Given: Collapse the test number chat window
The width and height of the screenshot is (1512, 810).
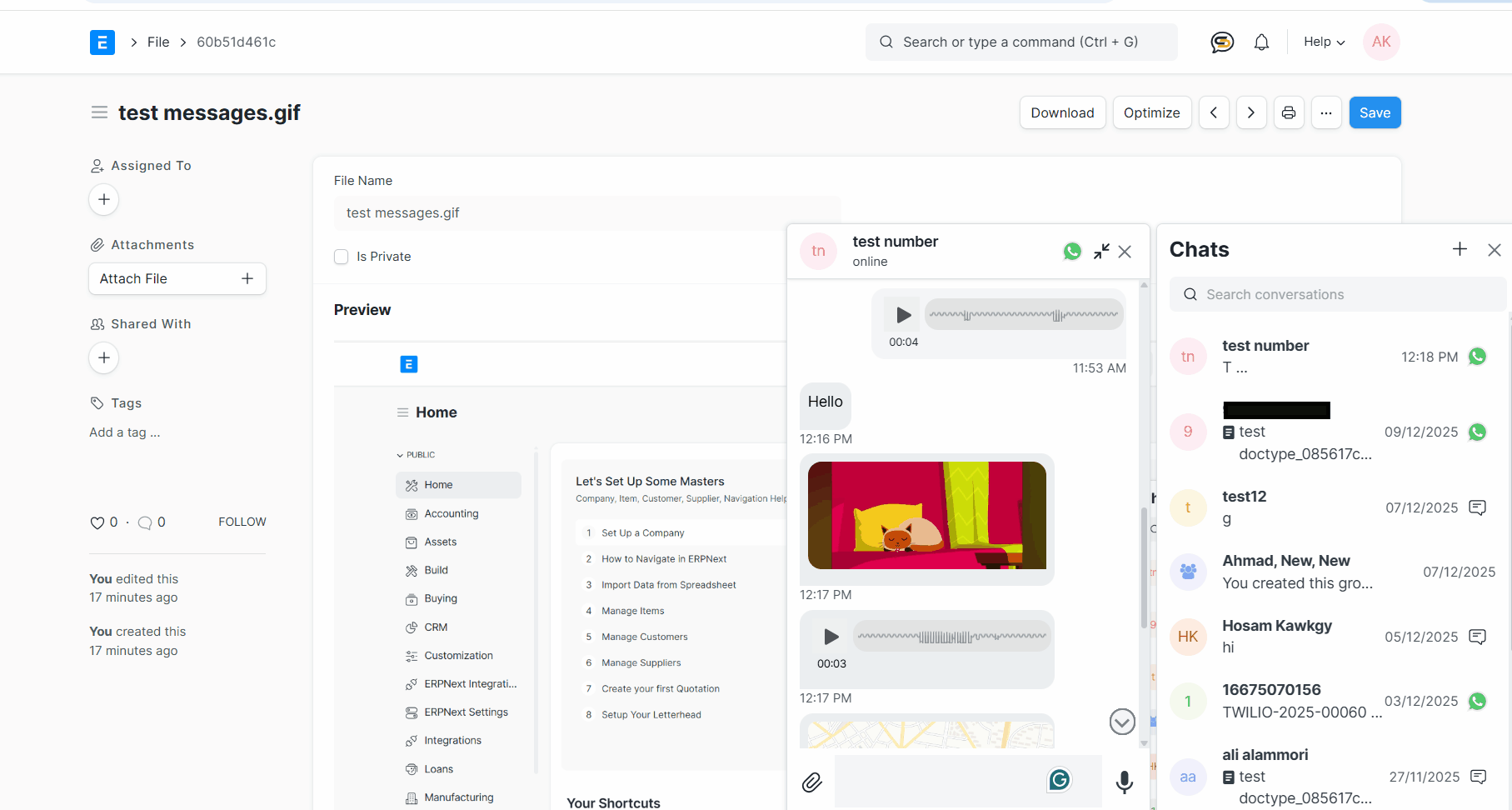Looking at the screenshot, I should [x=1101, y=251].
